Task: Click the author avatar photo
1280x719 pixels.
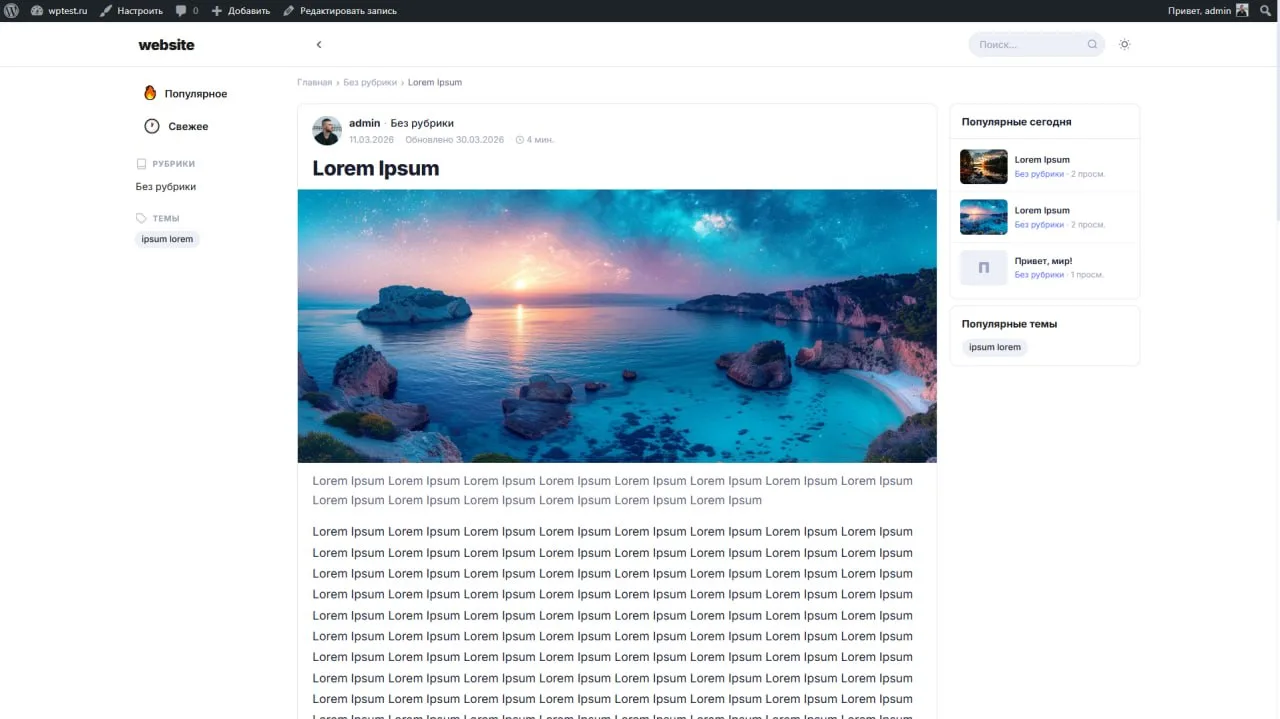Action: (x=327, y=131)
